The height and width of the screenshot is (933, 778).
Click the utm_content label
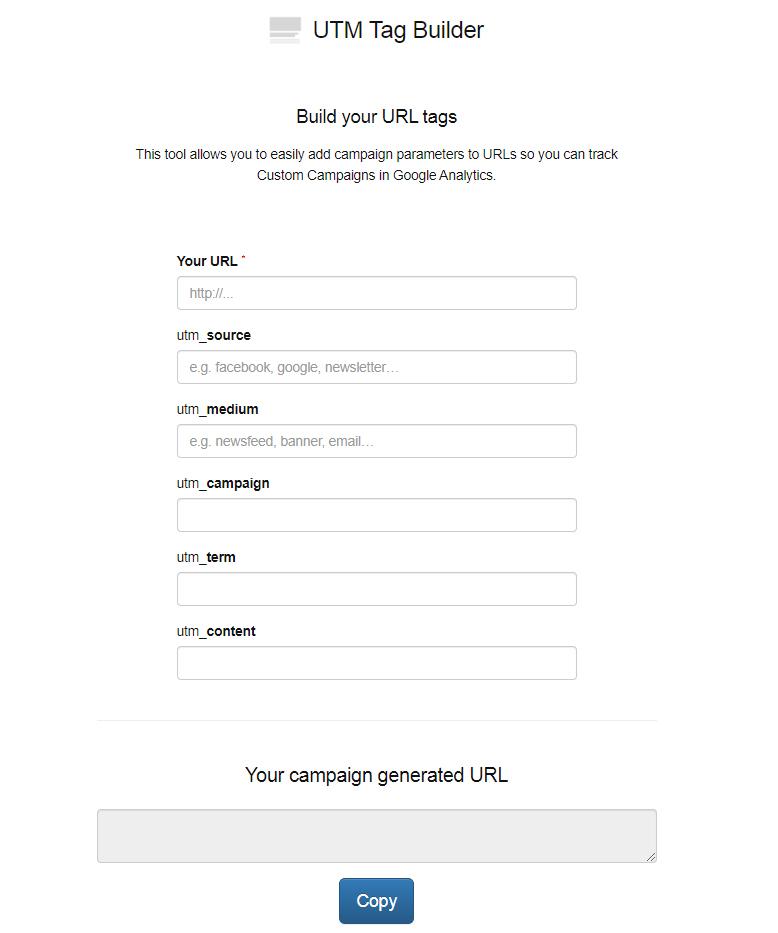coord(216,631)
